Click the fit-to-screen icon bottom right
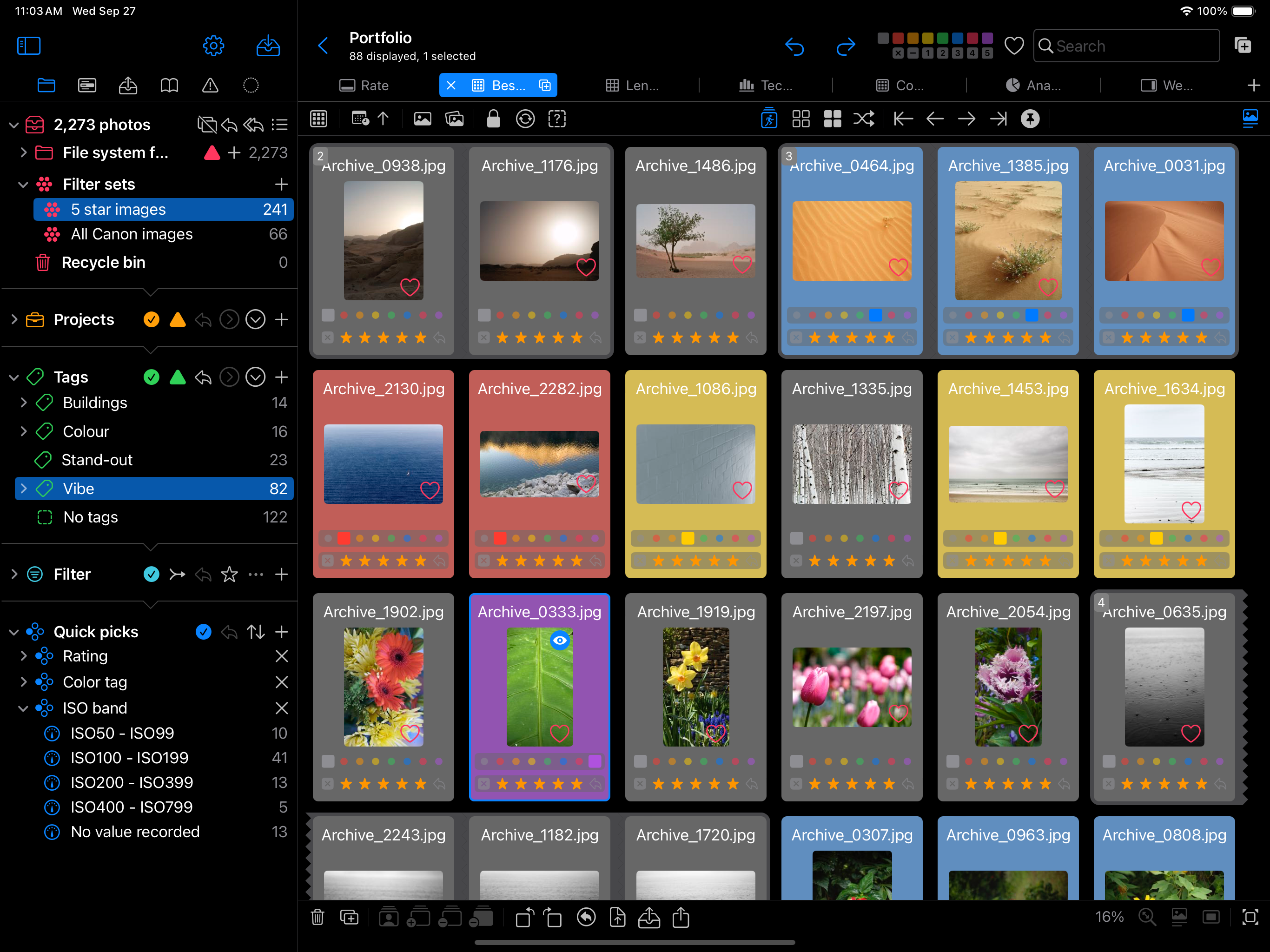The height and width of the screenshot is (952, 1270). click(1250, 917)
